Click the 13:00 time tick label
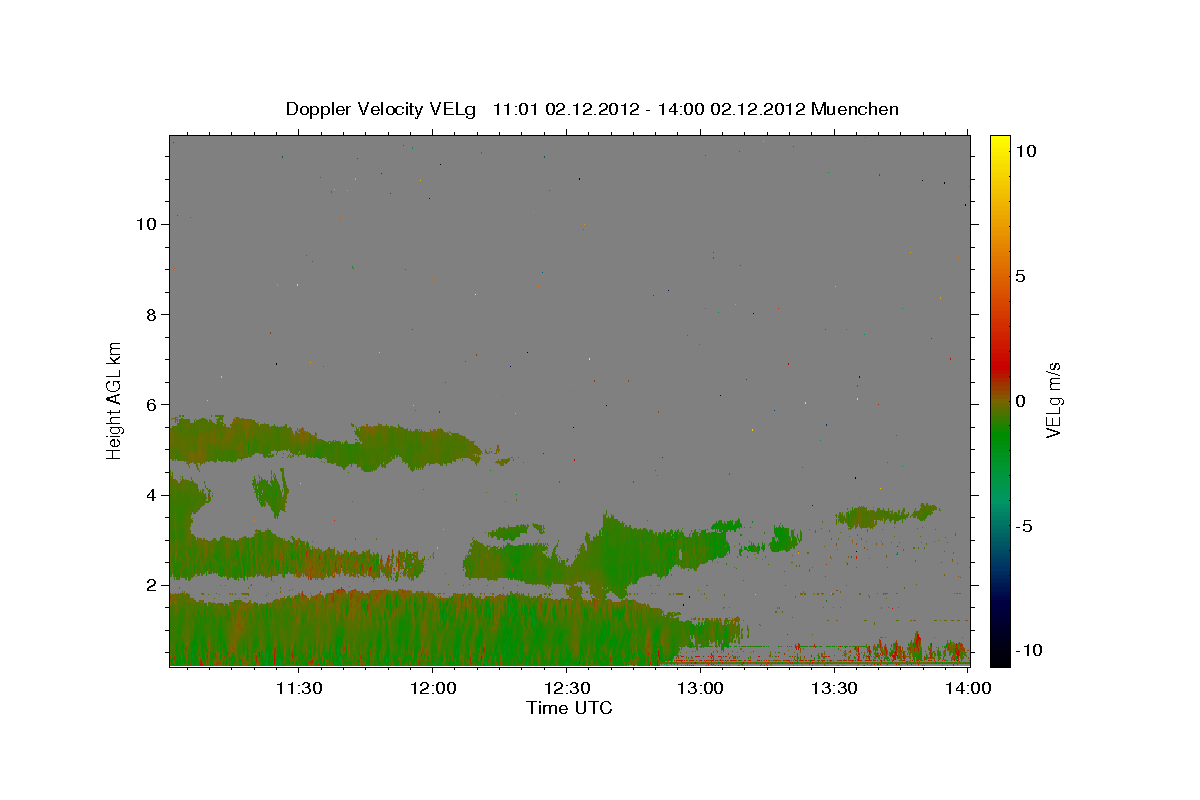This screenshot has height=800, width=1200. (x=700, y=688)
